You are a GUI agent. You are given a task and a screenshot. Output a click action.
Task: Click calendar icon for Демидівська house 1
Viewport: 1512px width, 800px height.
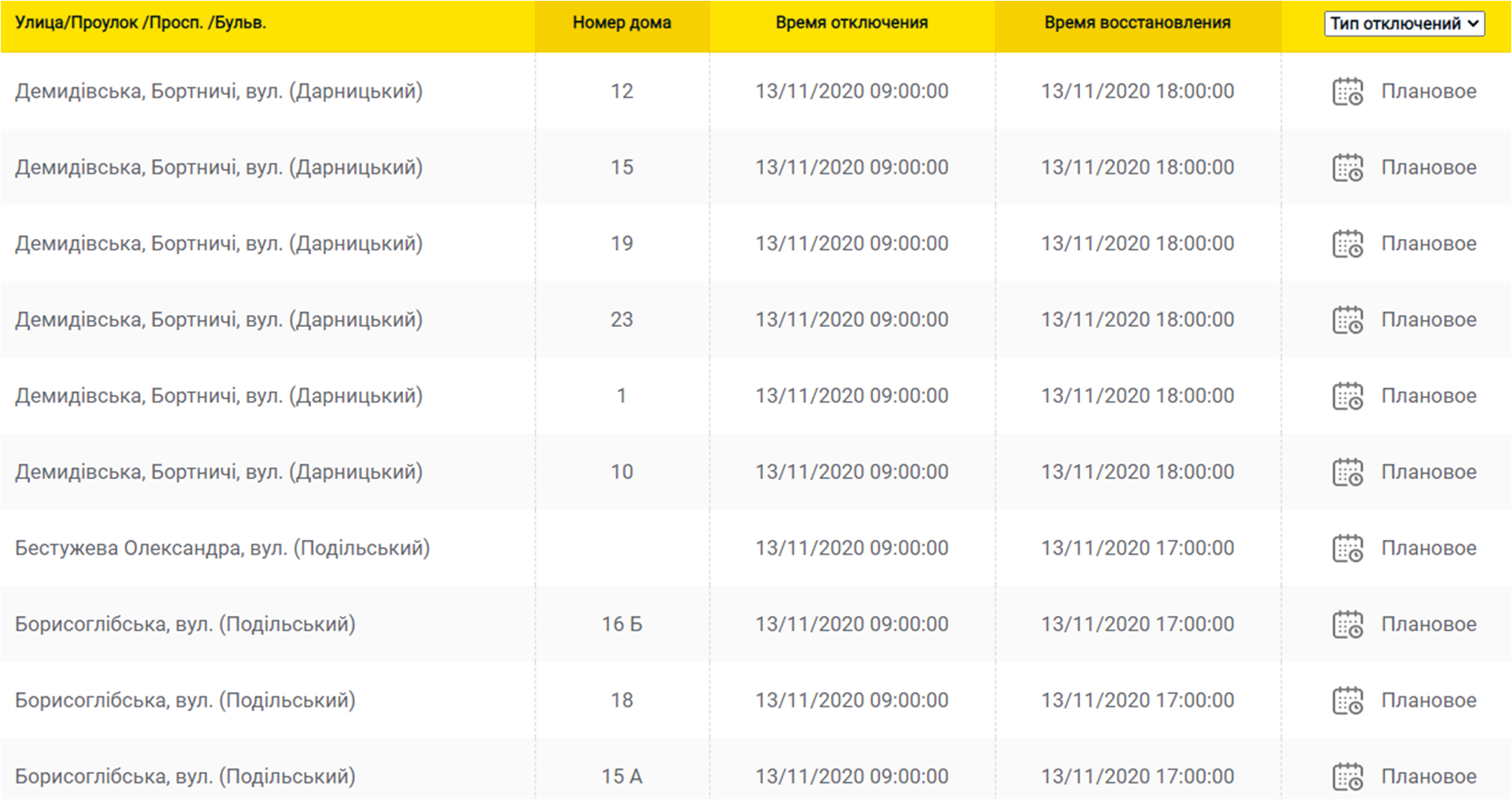(x=1347, y=397)
